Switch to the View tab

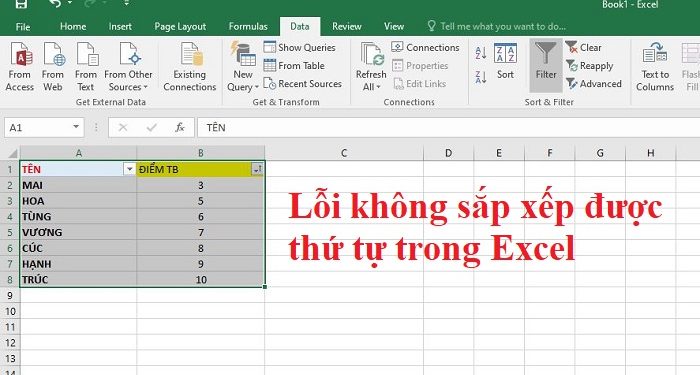coord(394,26)
